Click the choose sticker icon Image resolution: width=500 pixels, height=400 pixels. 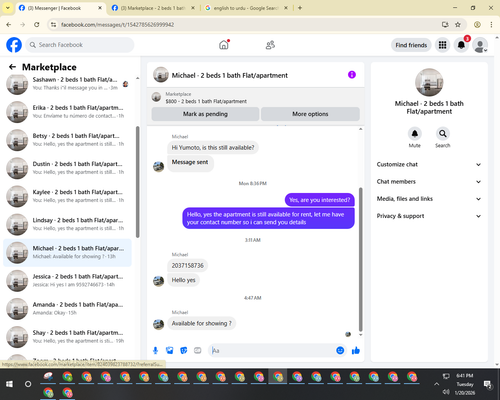click(x=184, y=350)
